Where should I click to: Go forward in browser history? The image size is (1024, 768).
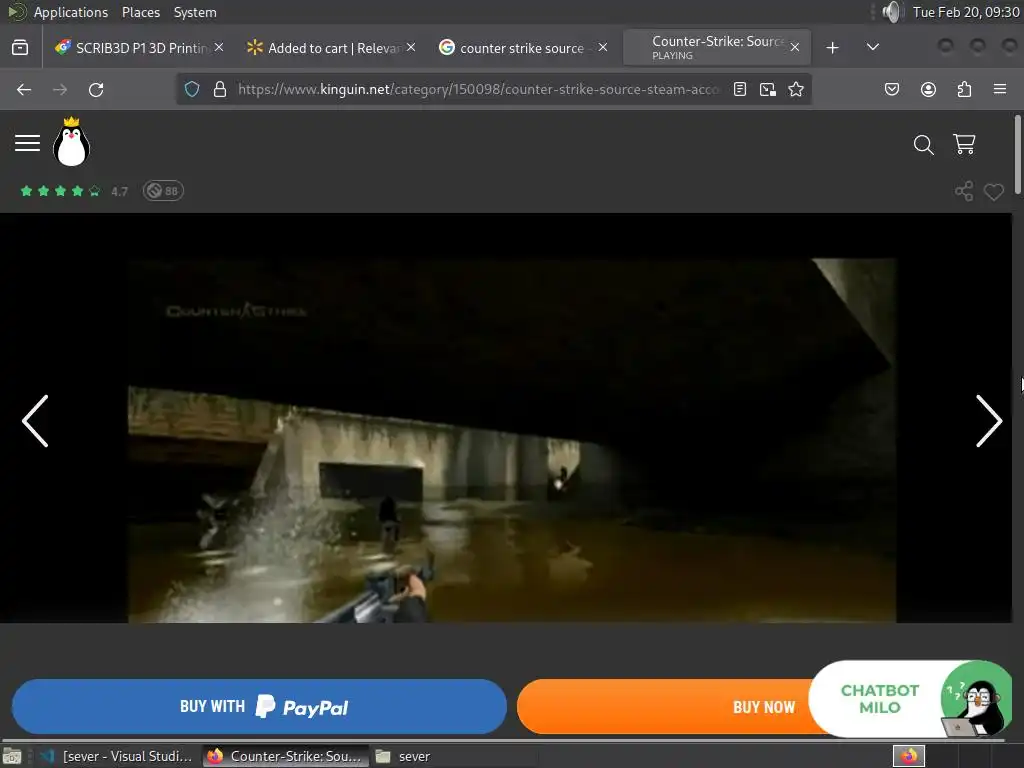pyautogui.click(x=60, y=89)
